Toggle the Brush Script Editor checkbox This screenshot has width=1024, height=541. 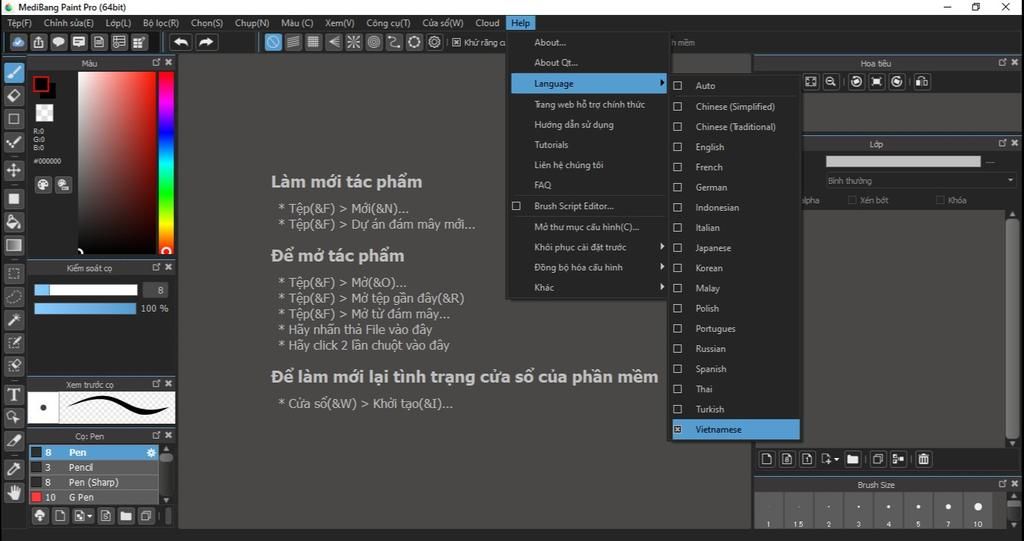(517, 206)
